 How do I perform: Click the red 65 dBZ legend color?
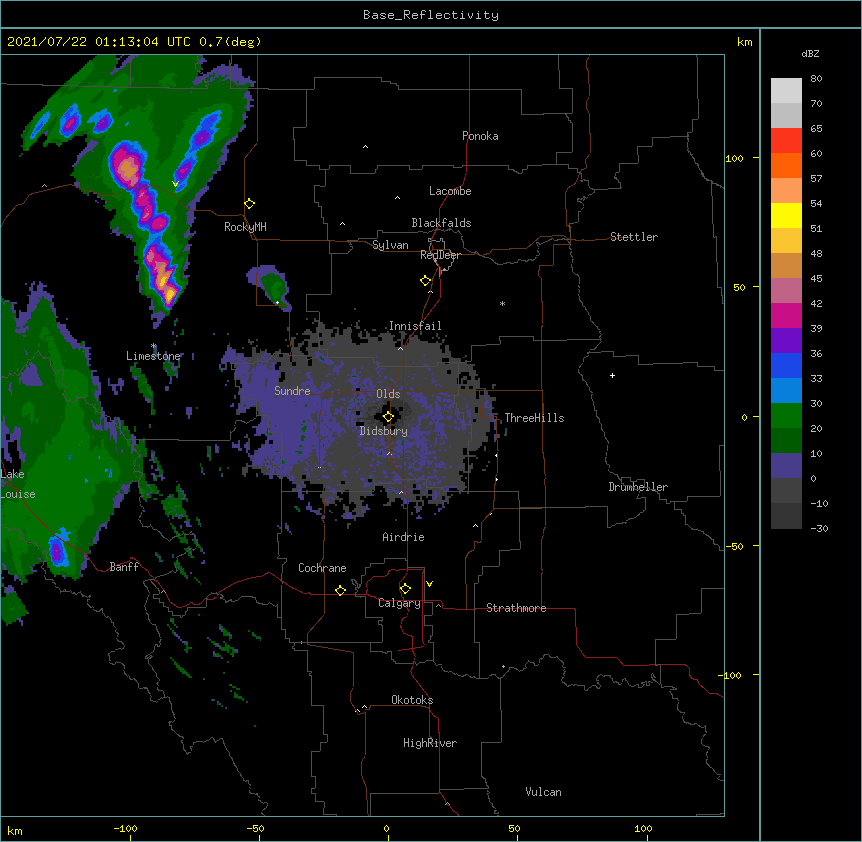coord(786,141)
